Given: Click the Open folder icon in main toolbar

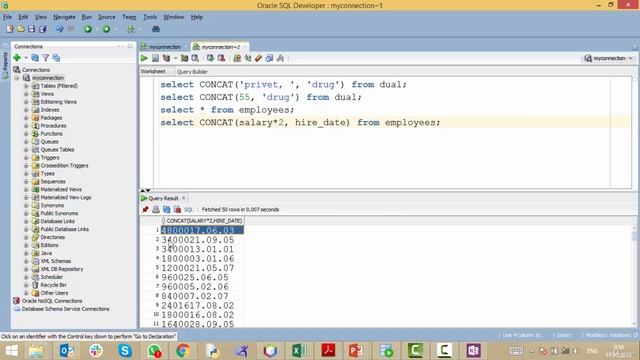Looking at the screenshot, I should point(20,29).
